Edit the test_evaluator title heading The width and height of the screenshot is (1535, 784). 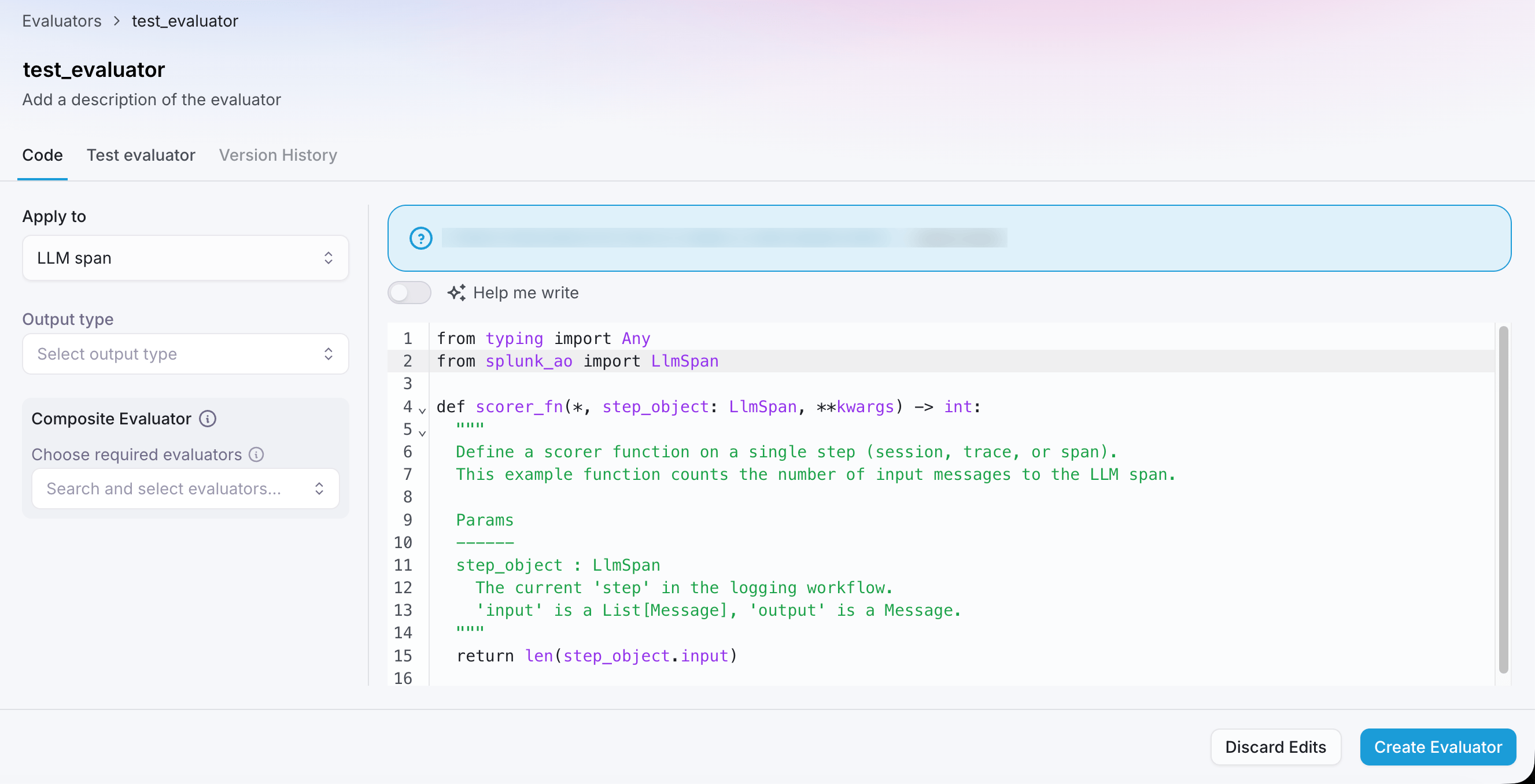94,70
